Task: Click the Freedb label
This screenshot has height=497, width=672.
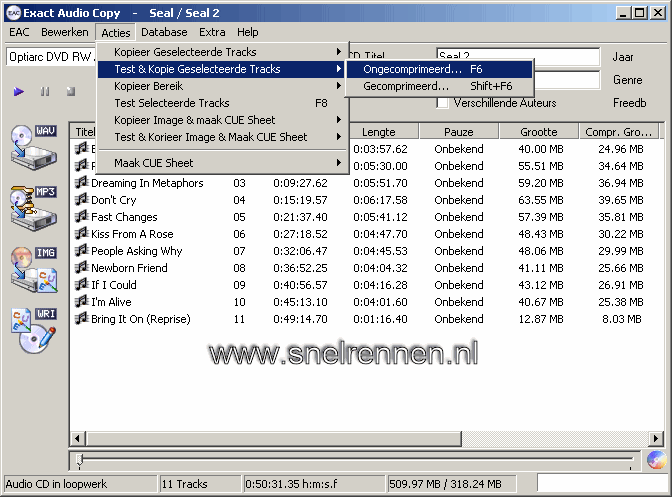Action: [x=630, y=103]
